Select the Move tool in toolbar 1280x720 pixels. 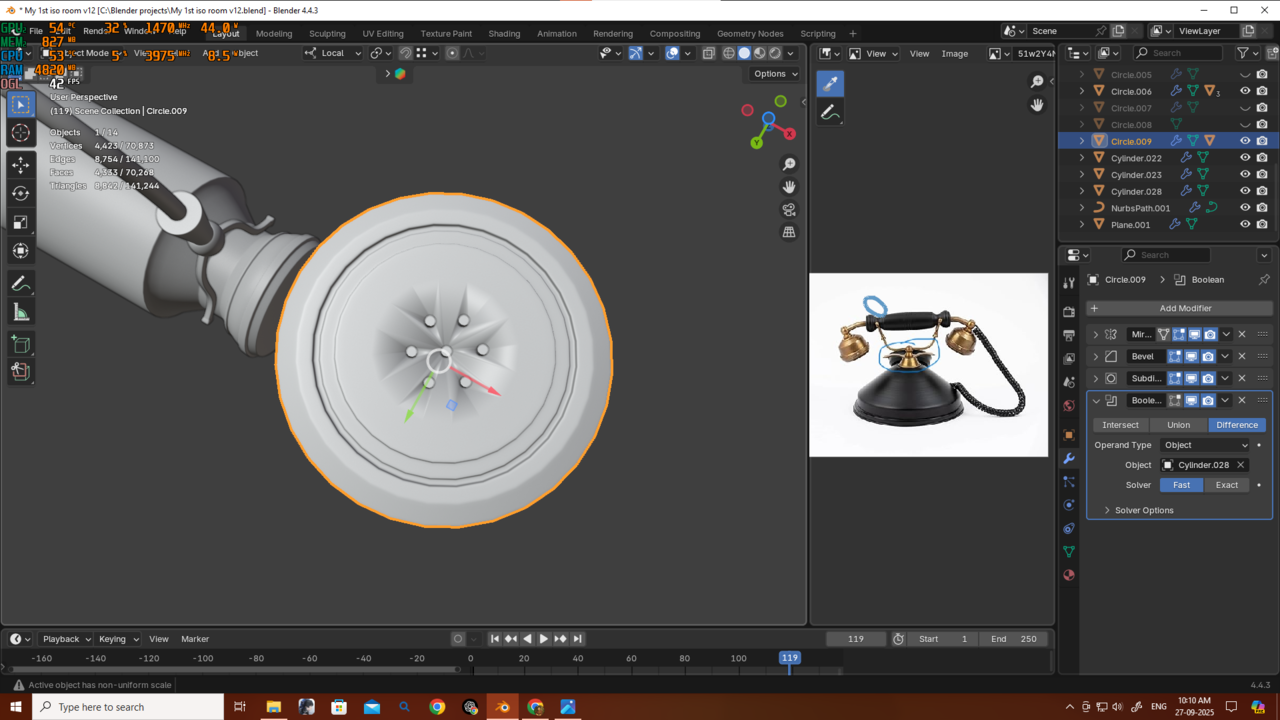pyautogui.click(x=21, y=165)
